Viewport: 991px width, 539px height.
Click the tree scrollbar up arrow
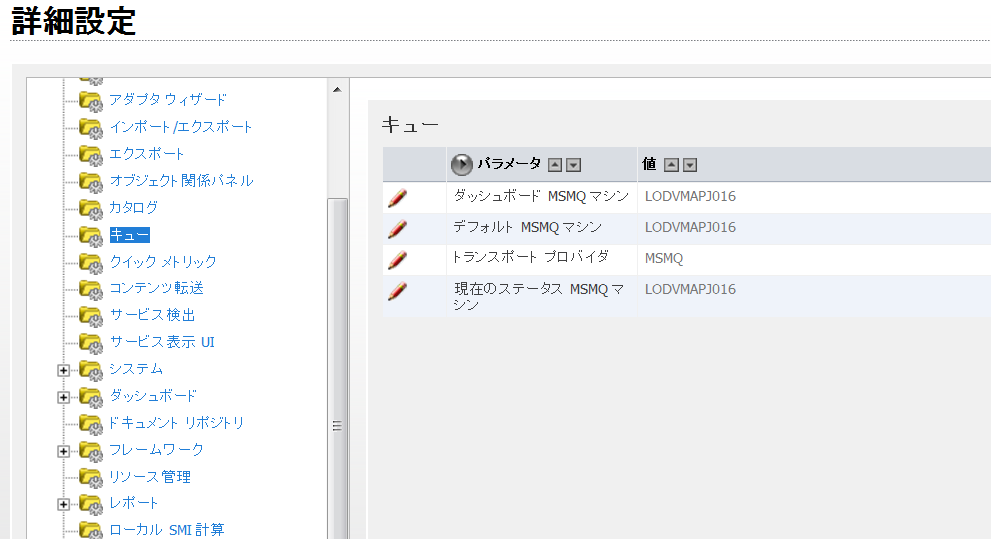[x=337, y=90]
